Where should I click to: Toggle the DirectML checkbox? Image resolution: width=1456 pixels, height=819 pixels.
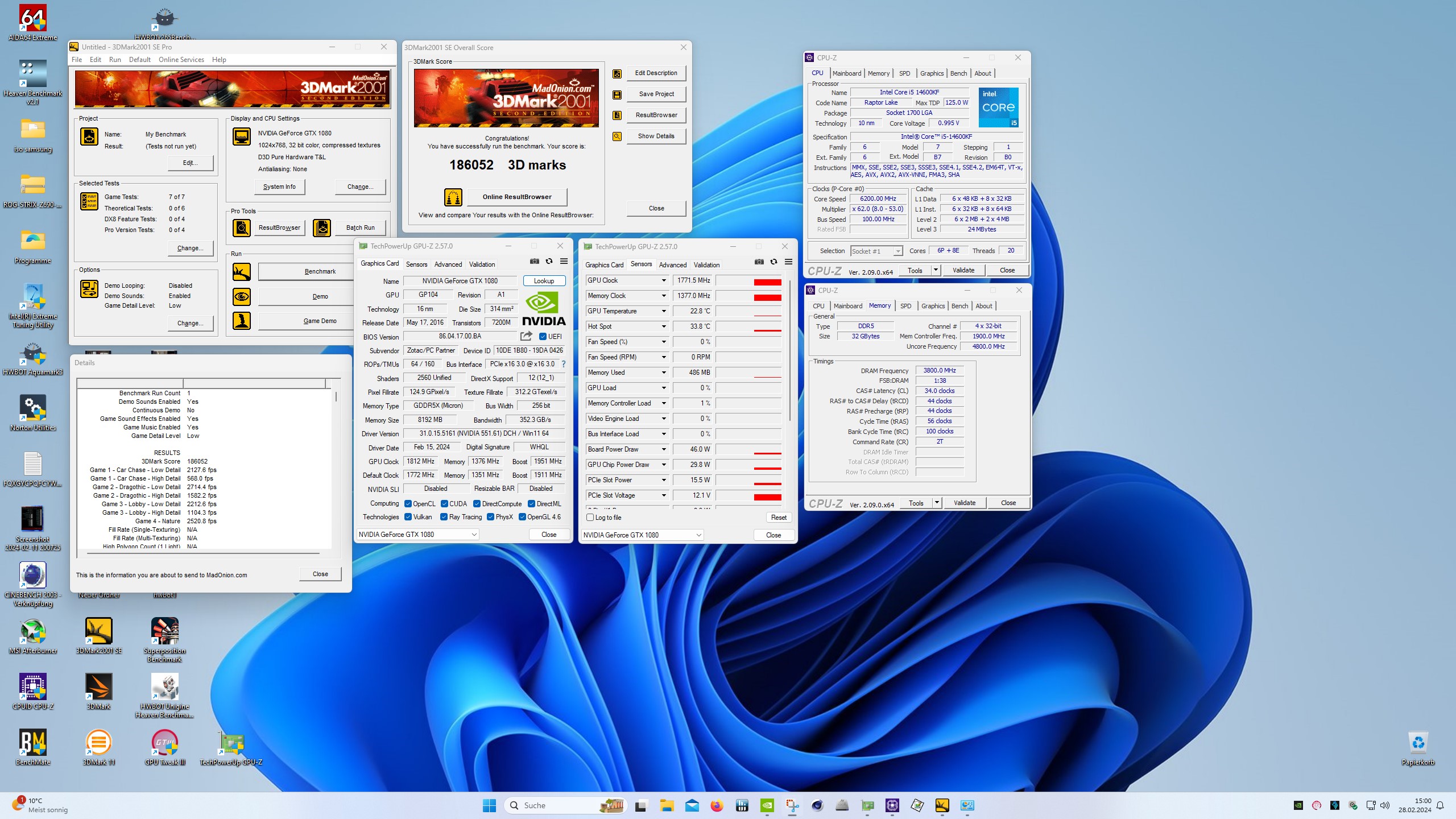pyautogui.click(x=531, y=504)
